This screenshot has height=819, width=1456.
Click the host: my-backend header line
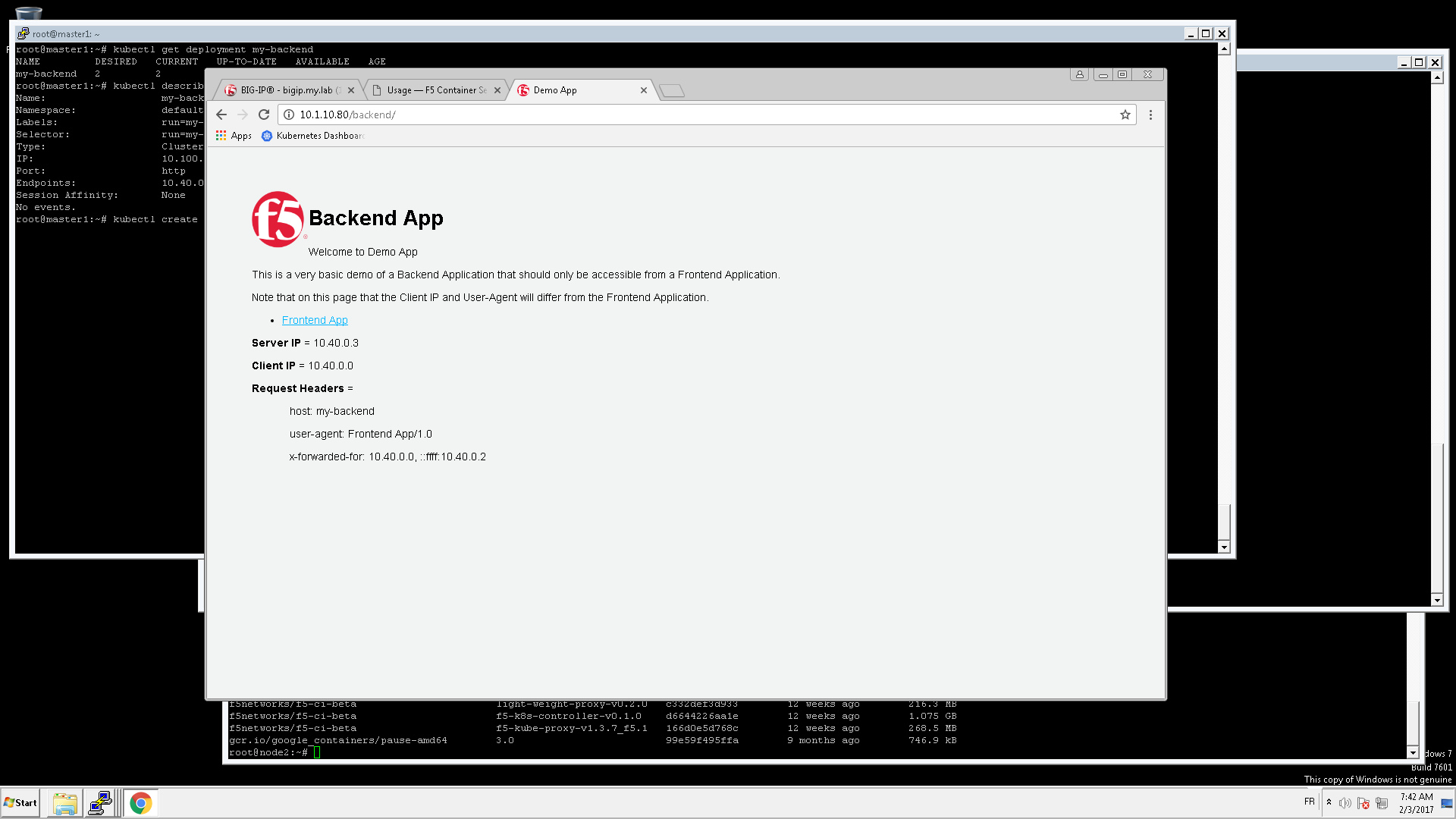(332, 411)
